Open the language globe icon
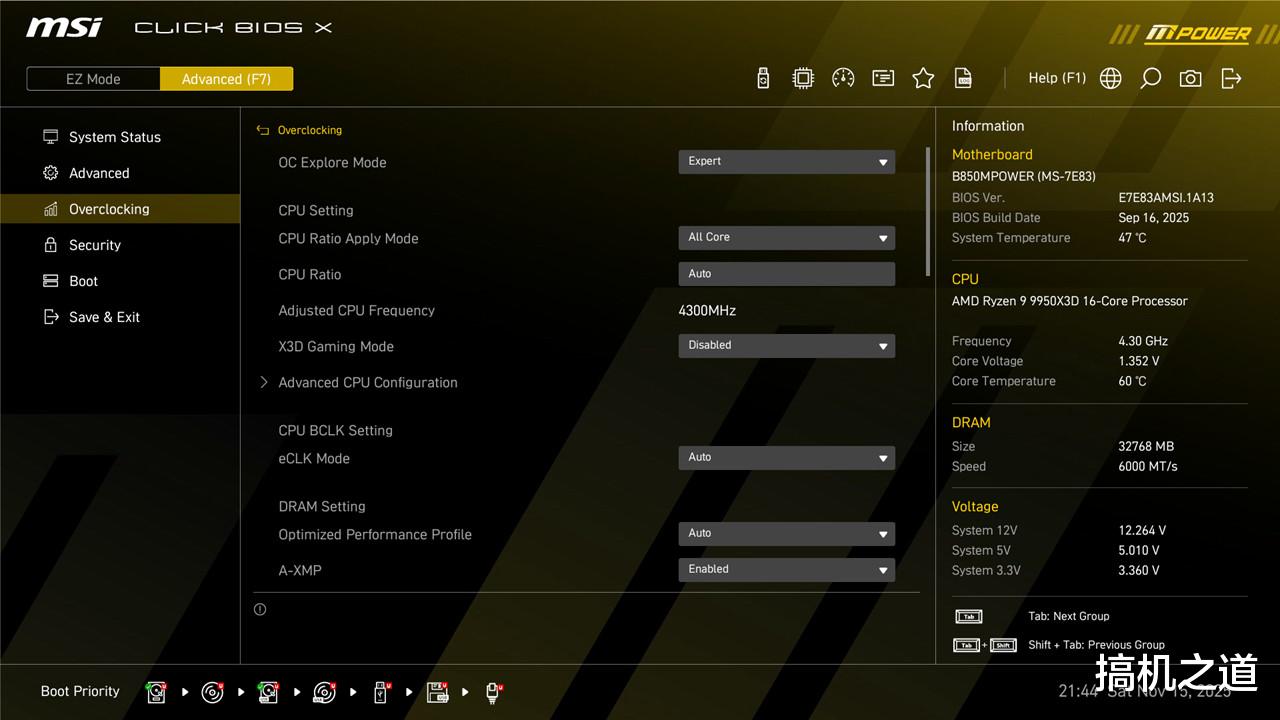Image resolution: width=1280 pixels, height=720 pixels. pyautogui.click(x=1110, y=78)
